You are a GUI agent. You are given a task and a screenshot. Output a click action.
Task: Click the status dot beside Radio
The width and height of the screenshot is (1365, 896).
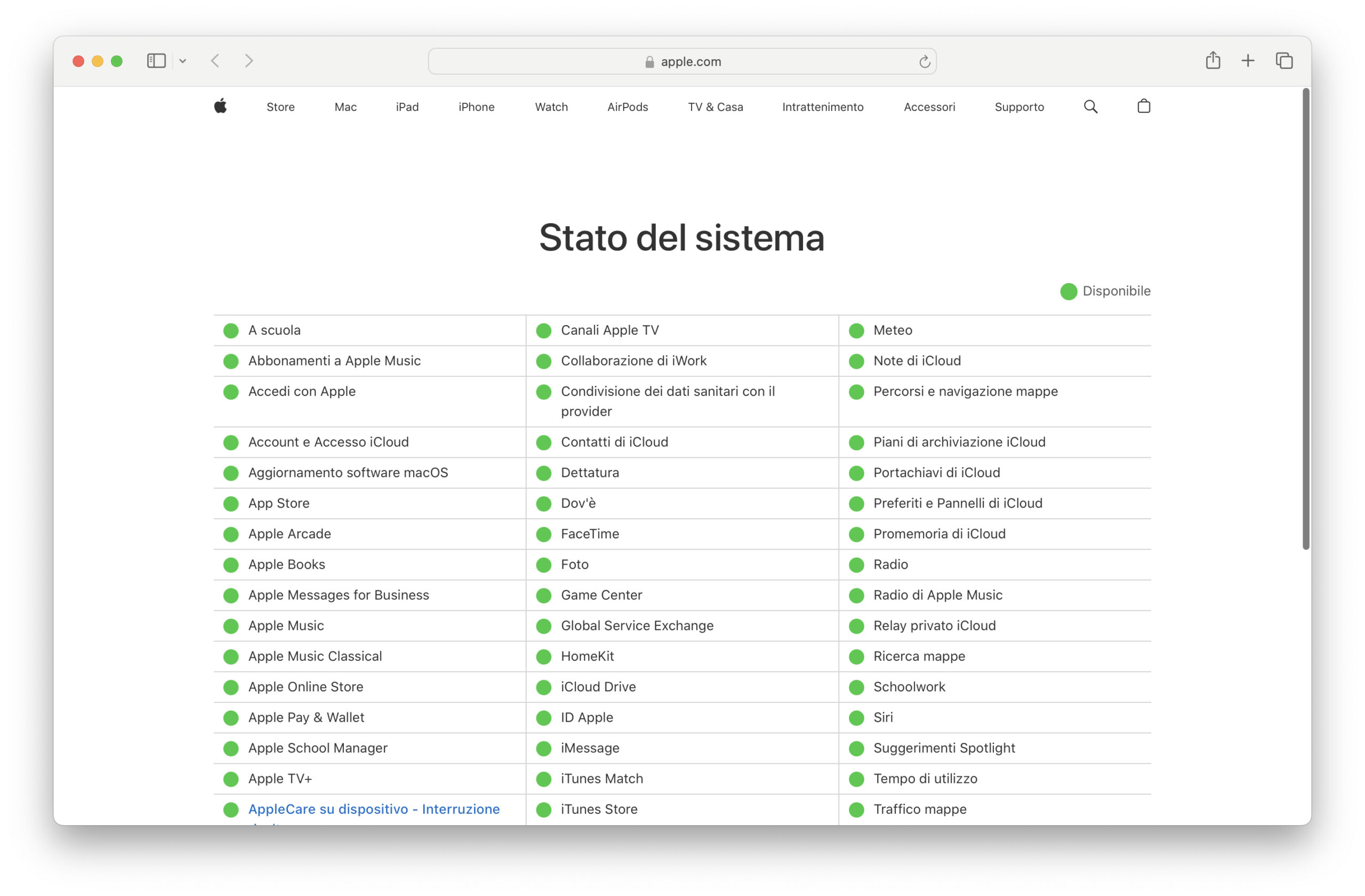(856, 564)
